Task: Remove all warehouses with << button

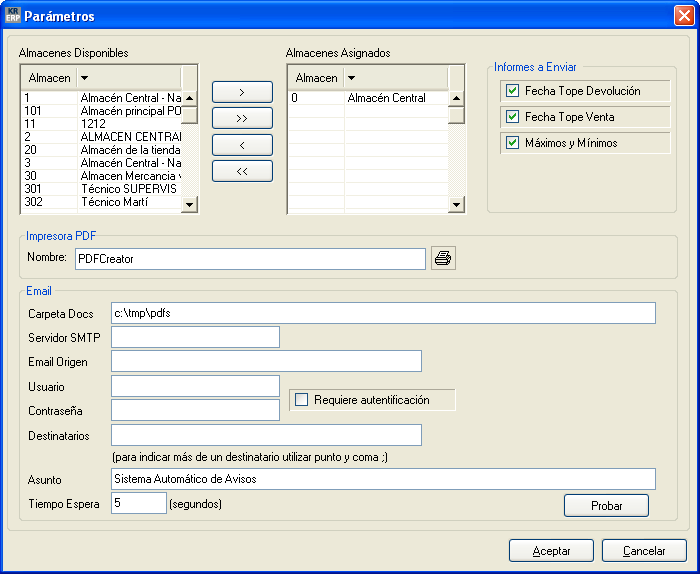Action: point(242,171)
